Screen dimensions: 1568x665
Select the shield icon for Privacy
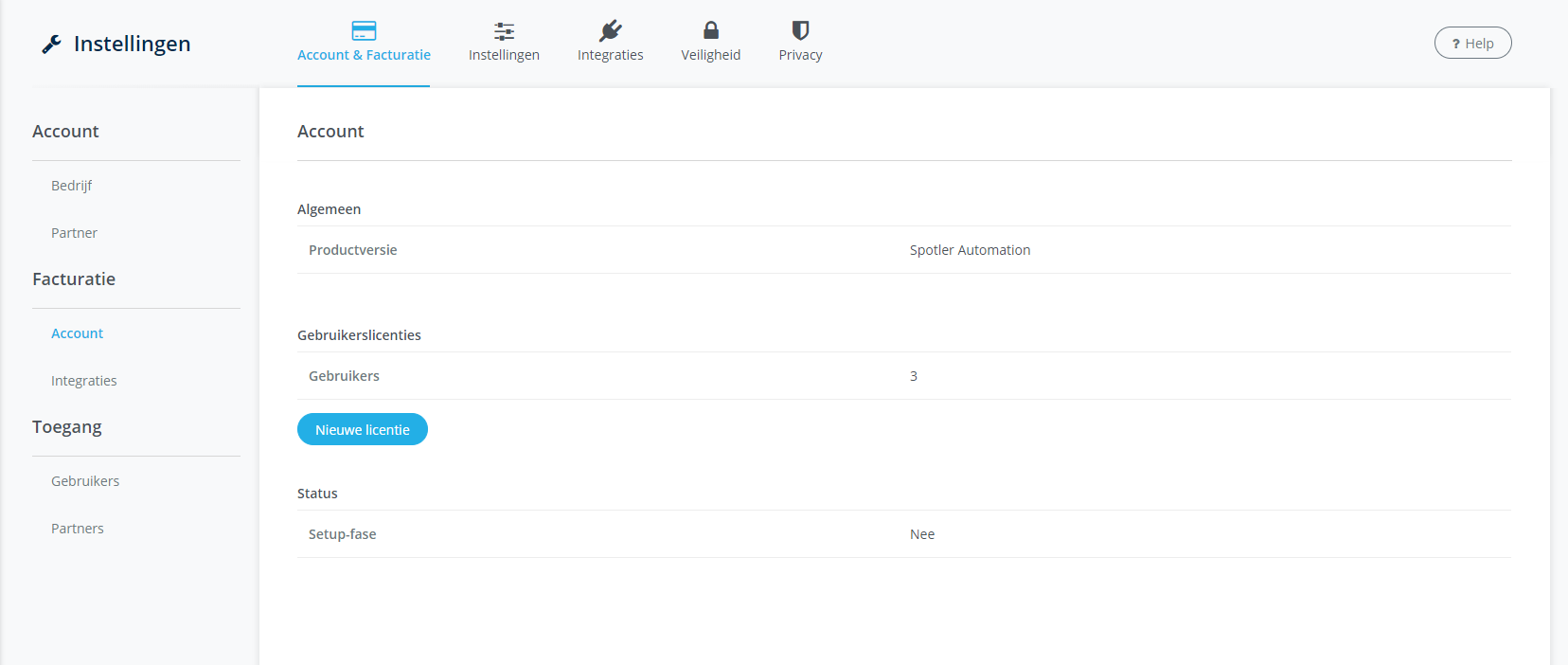pyautogui.click(x=800, y=31)
